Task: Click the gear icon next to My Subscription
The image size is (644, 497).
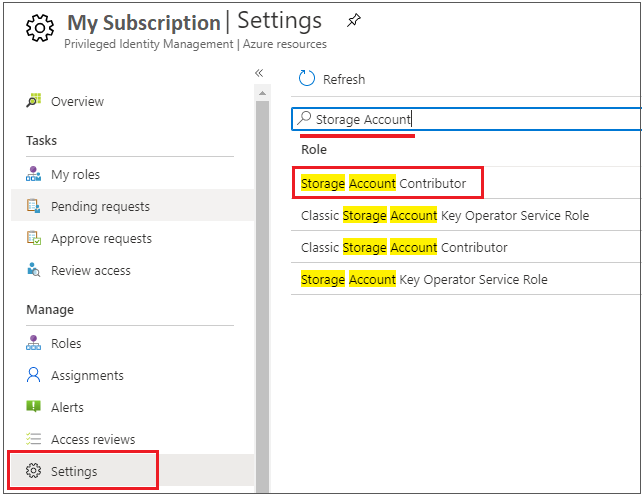Action: pos(39,28)
